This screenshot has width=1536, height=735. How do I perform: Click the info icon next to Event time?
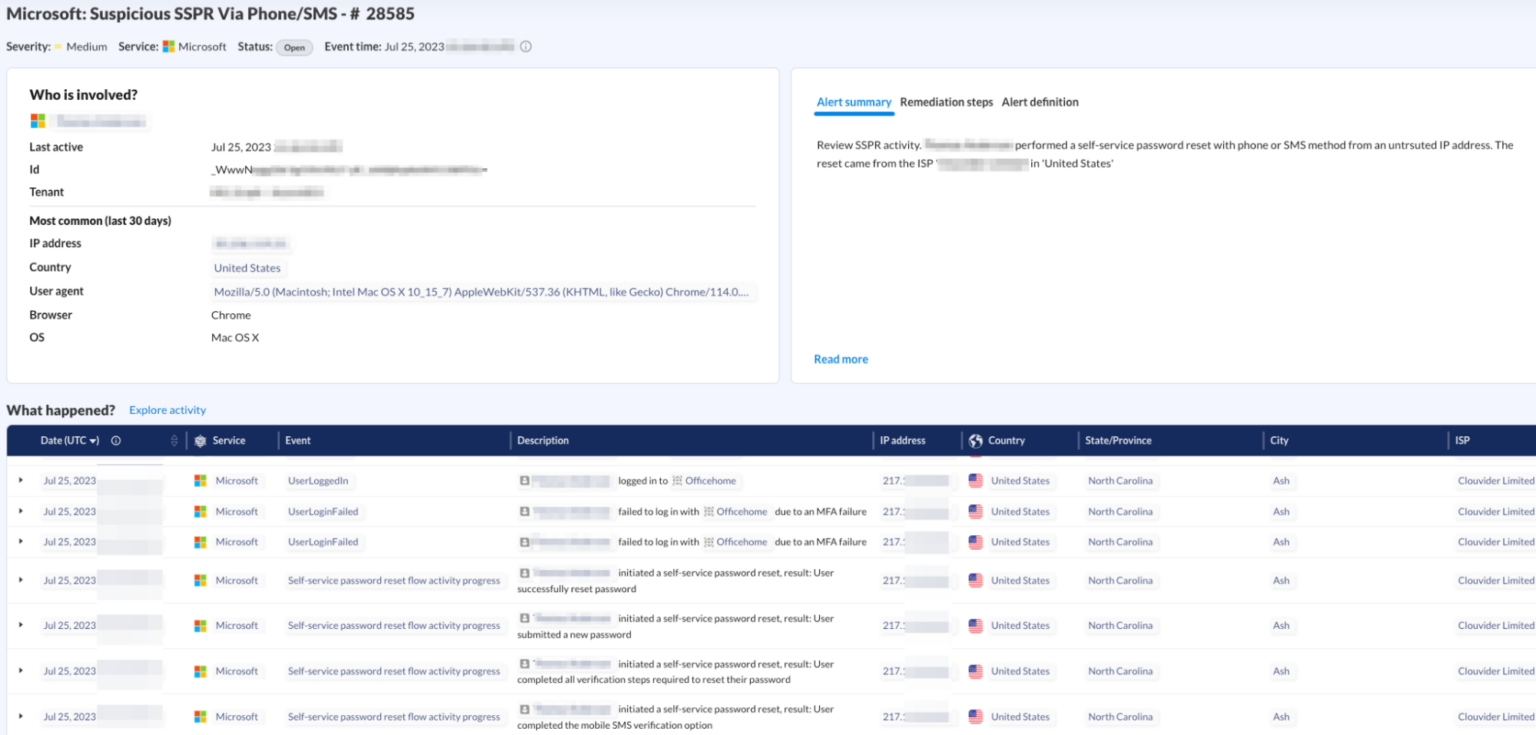(526, 47)
